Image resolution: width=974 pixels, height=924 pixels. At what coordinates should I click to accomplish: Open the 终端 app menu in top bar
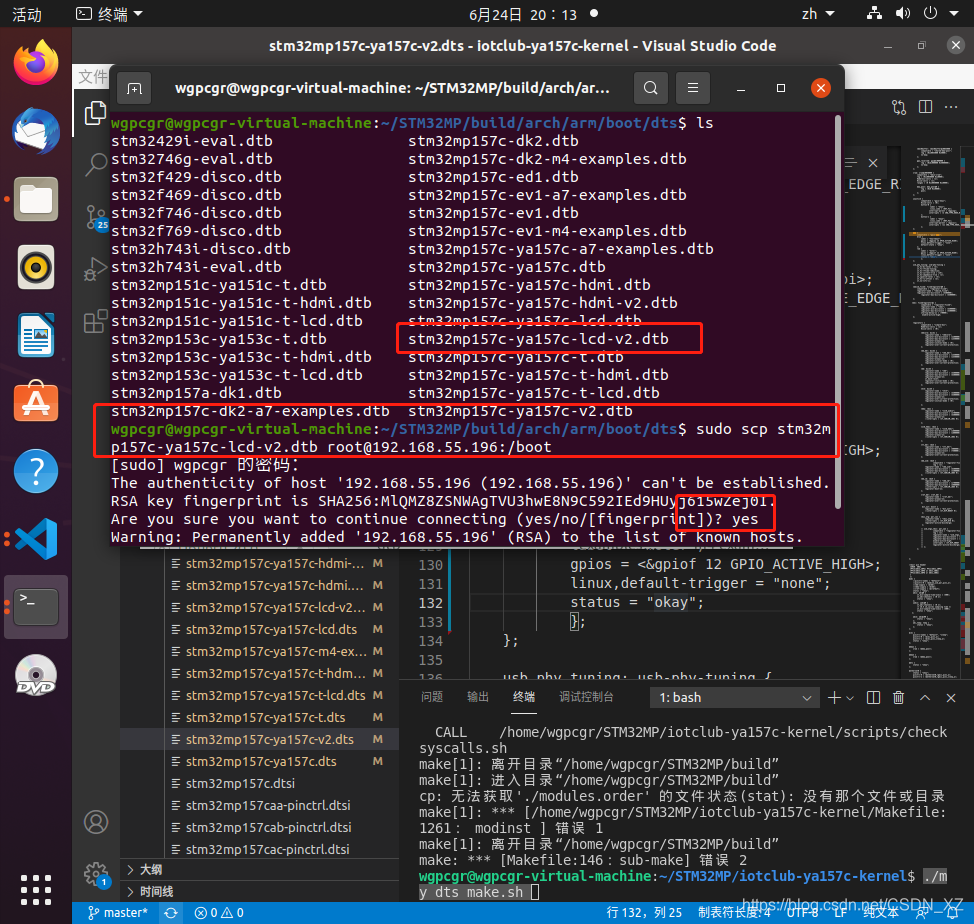pos(109,14)
